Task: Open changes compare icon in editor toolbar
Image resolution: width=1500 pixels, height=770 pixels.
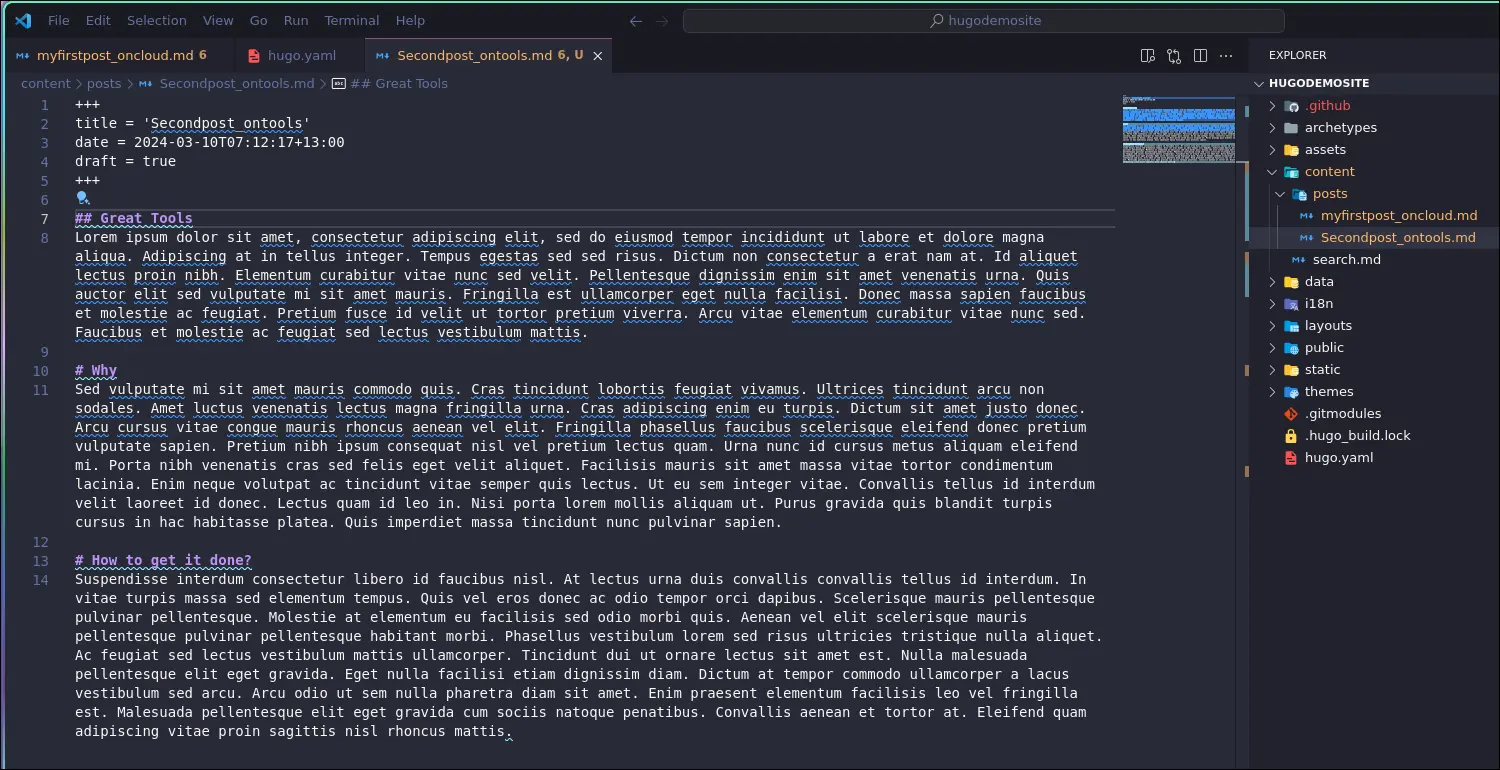Action: coord(1174,56)
